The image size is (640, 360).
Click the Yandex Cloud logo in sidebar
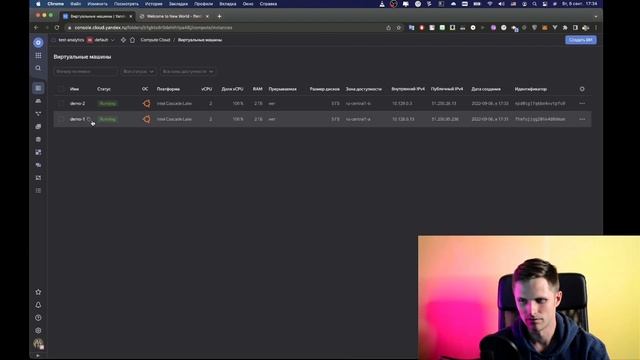38,42
